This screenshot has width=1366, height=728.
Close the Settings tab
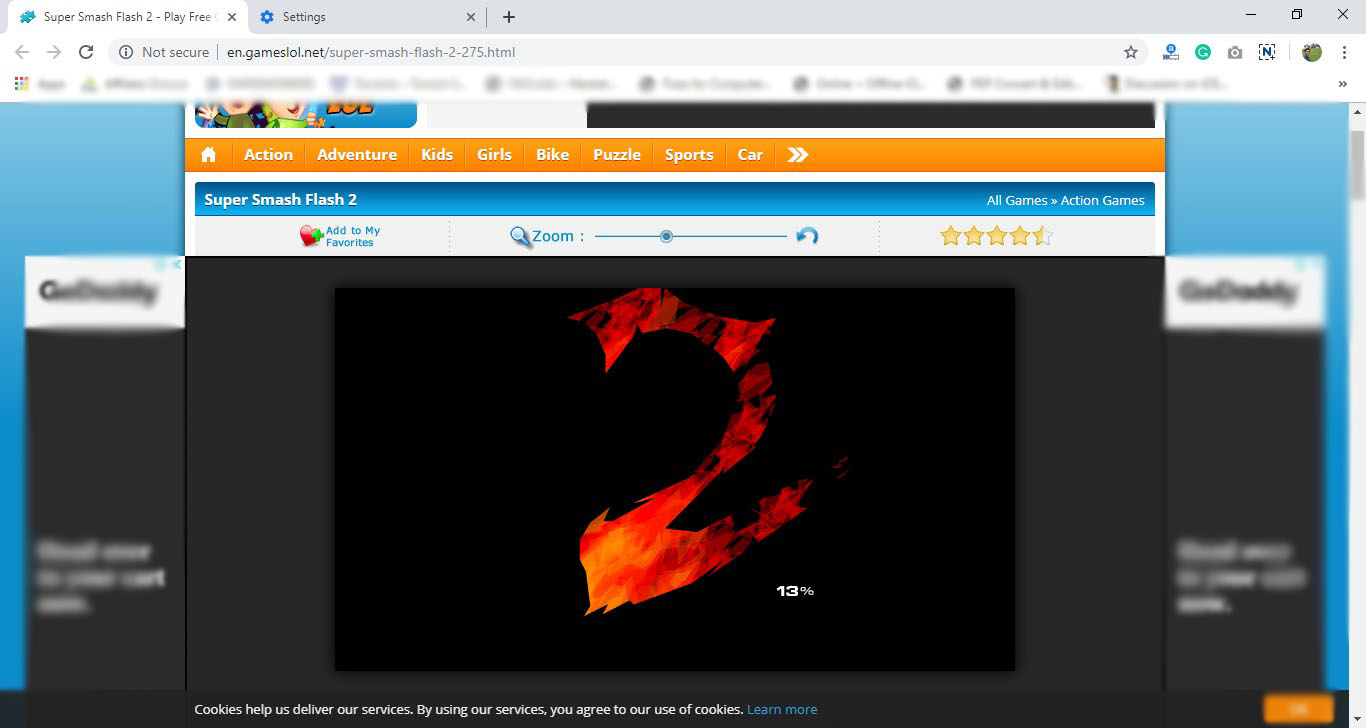click(471, 17)
